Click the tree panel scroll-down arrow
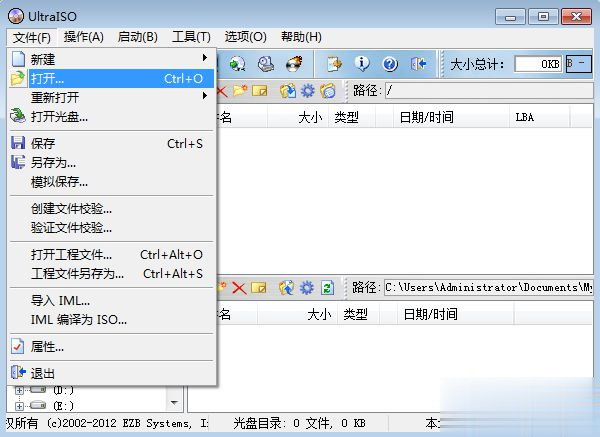 (x=174, y=403)
